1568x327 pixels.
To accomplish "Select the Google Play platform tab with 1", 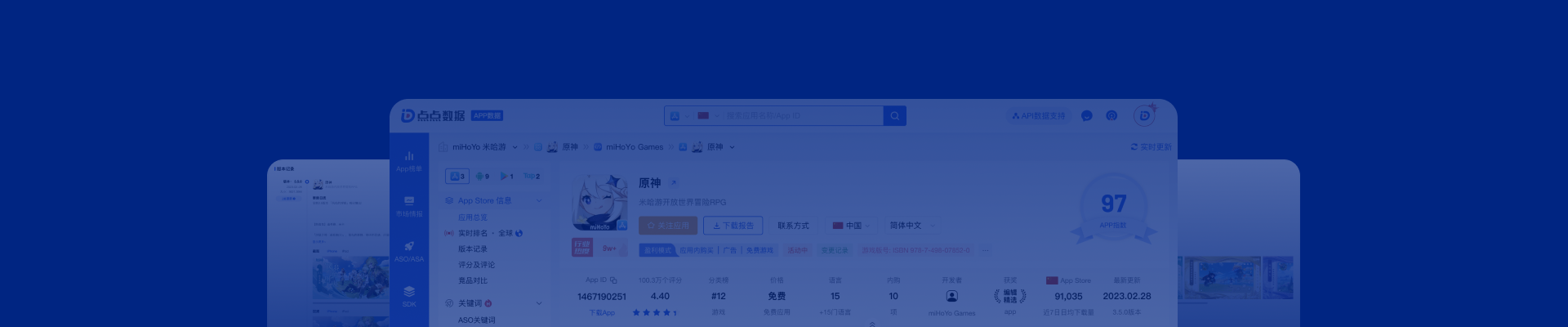I will click(507, 176).
